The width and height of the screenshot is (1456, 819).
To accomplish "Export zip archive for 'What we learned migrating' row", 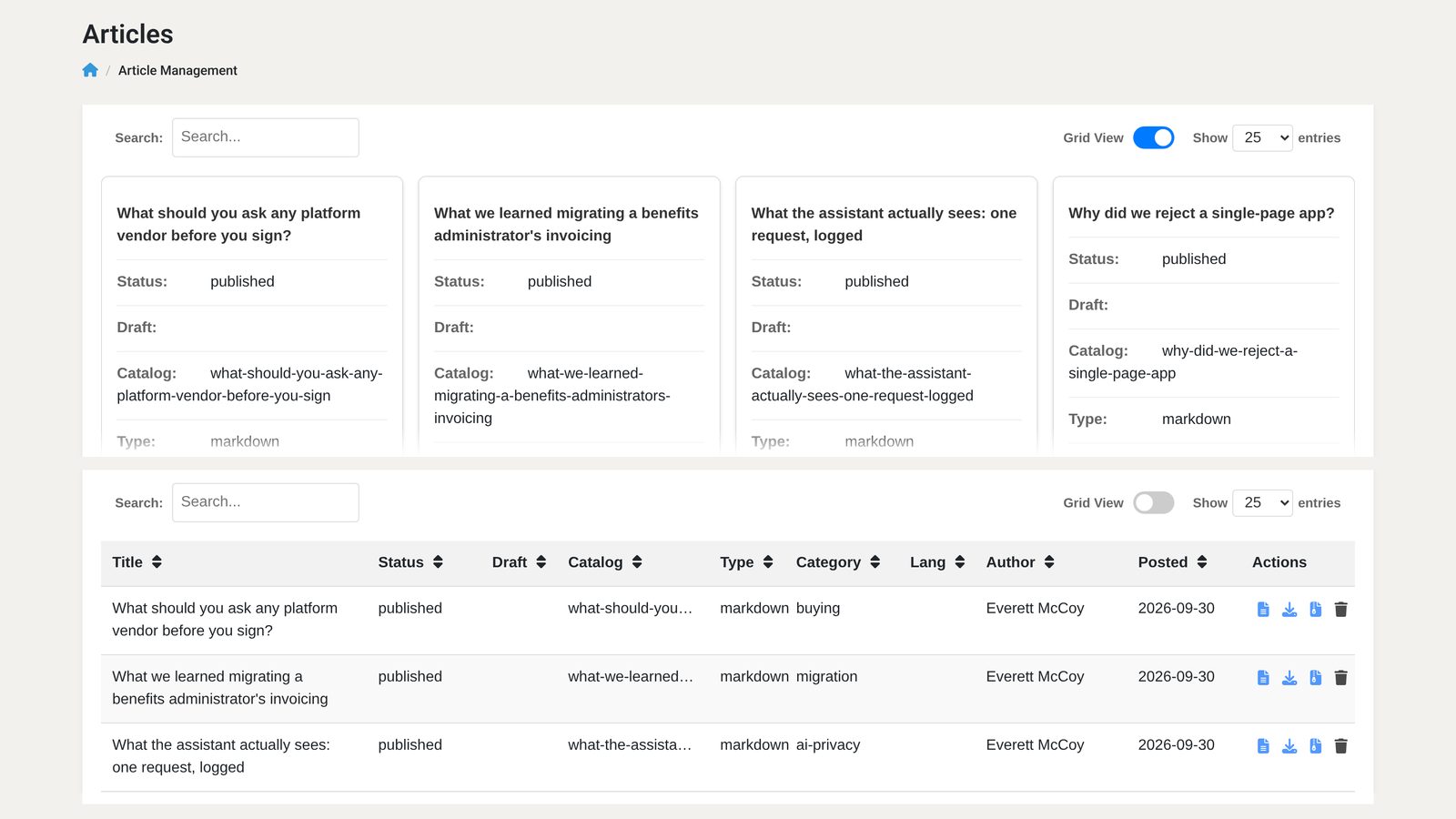I will [x=1315, y=678].
